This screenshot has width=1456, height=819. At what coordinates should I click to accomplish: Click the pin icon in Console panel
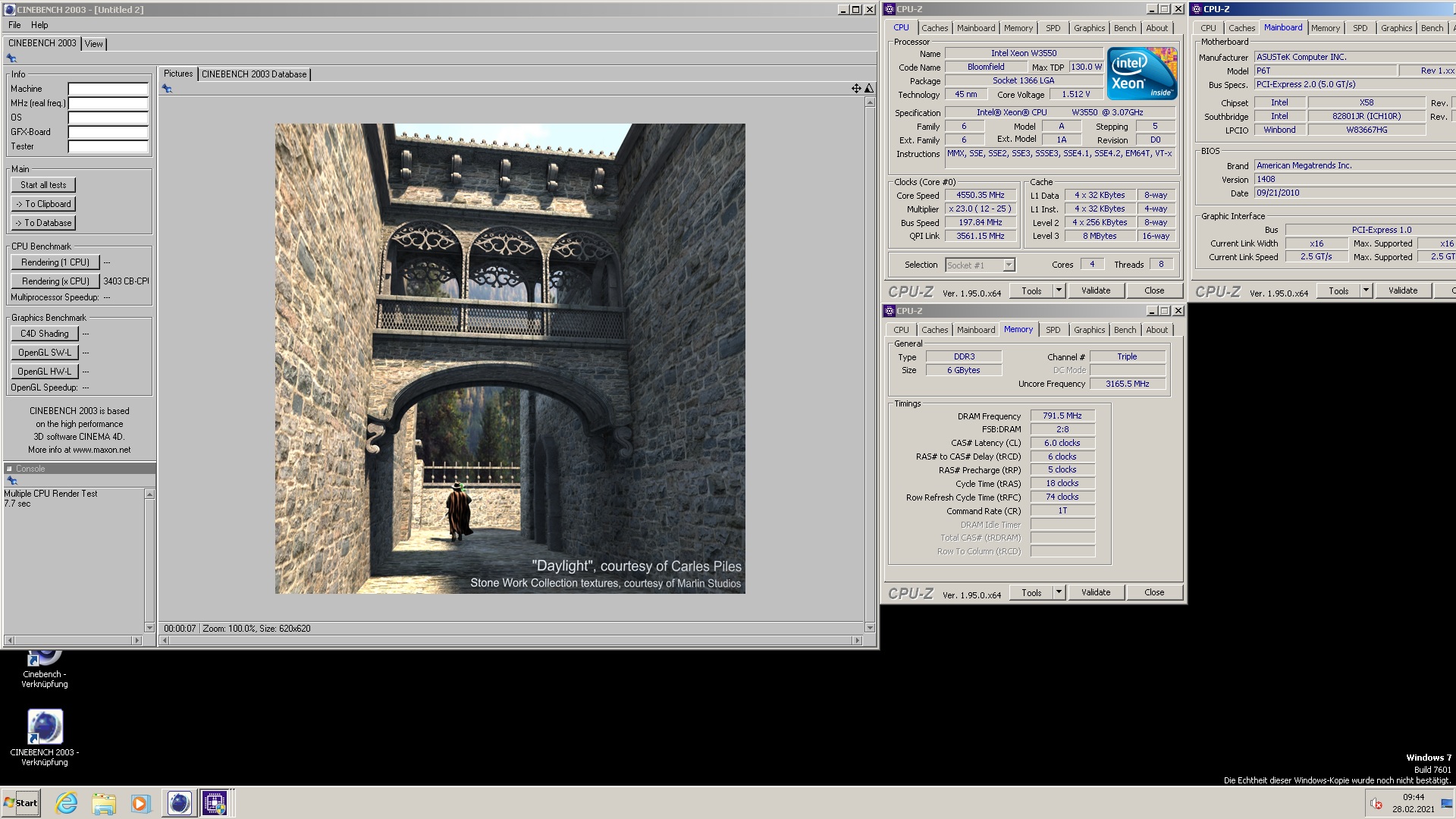point(11,481)
